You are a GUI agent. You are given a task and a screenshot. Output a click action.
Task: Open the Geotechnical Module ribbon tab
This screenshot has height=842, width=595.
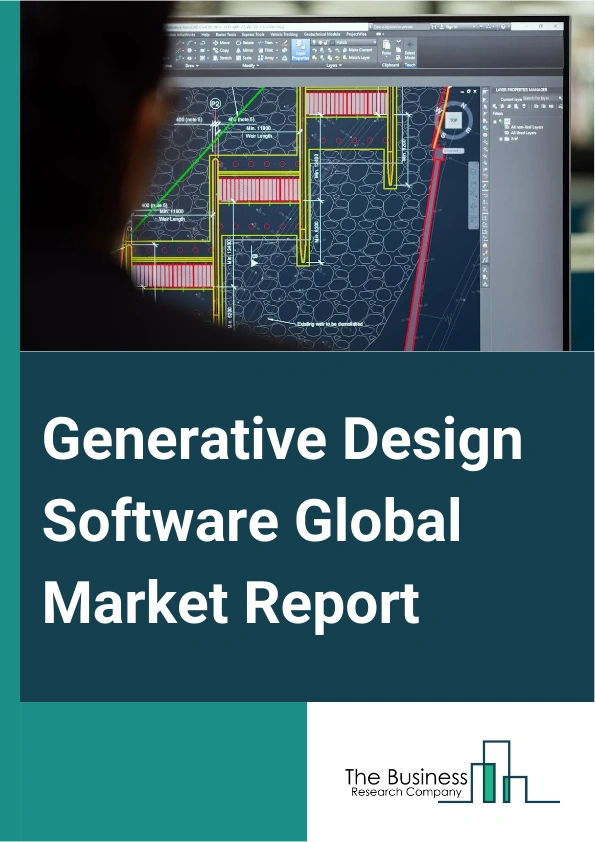[x=322, y=34]
